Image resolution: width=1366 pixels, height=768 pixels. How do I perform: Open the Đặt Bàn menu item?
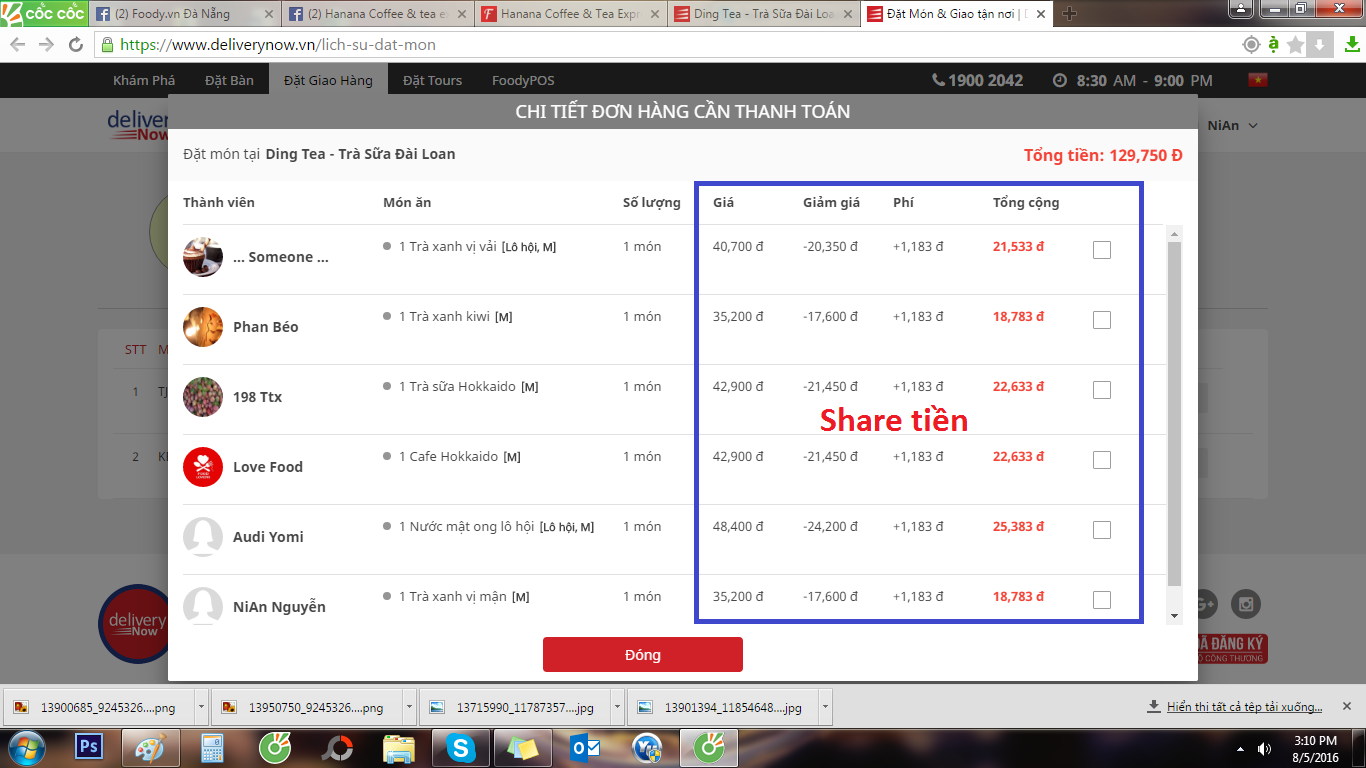click(x=228, y=80)
